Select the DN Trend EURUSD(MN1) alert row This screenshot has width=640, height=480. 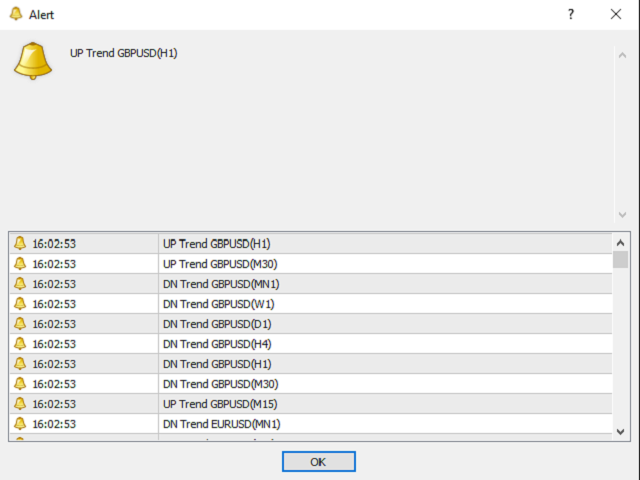click(x=221, y=424)
